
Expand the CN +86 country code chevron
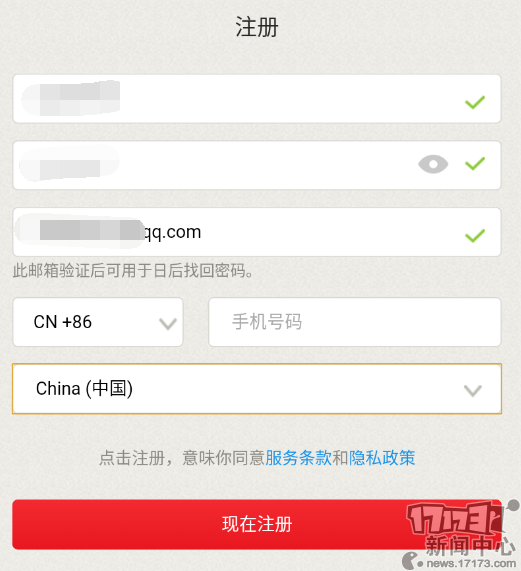[x=168, y=324]
